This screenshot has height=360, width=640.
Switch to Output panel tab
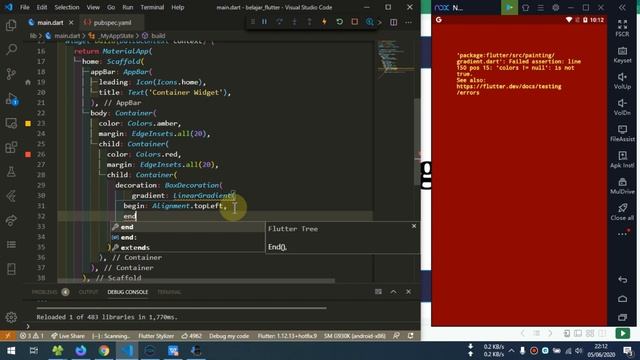(88, 292)
